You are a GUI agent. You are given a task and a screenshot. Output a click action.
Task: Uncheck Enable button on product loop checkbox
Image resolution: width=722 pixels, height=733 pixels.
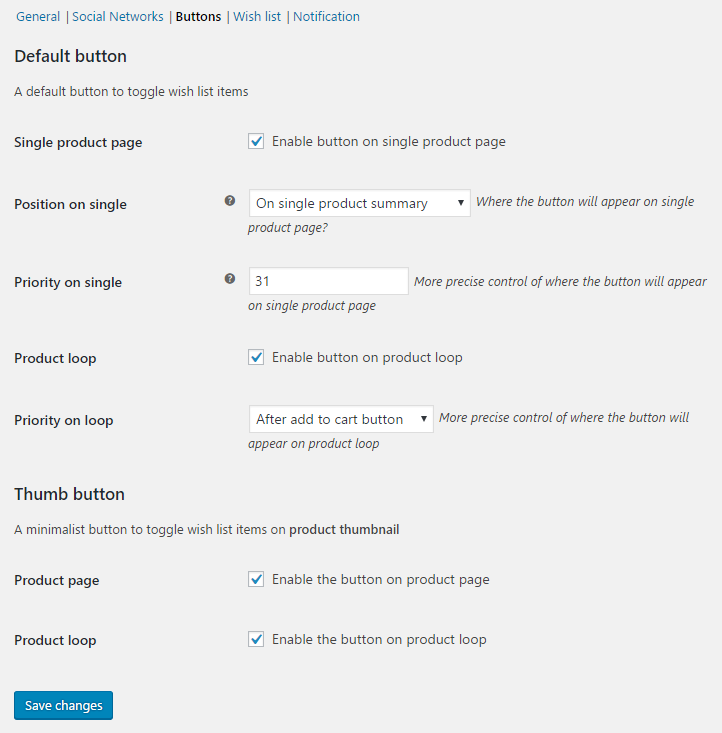tap(256, 358)
